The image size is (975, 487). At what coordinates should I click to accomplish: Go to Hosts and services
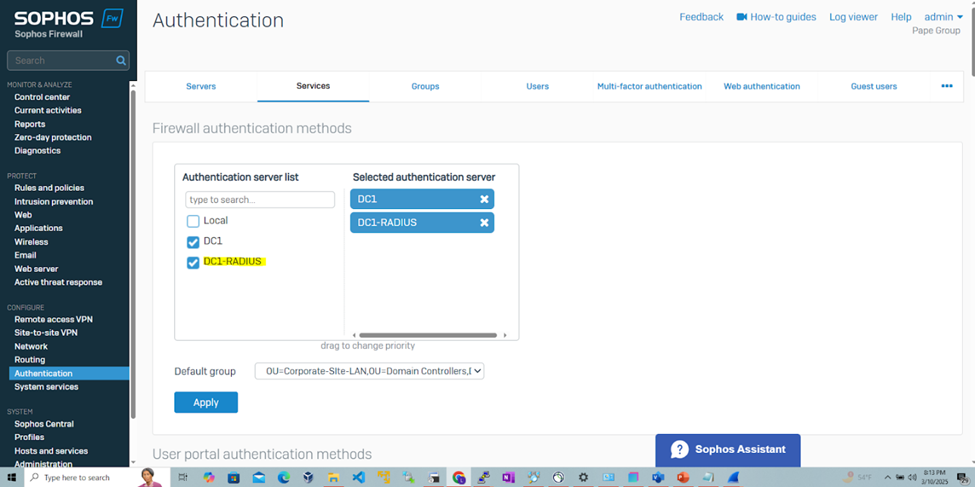[51, 451]
